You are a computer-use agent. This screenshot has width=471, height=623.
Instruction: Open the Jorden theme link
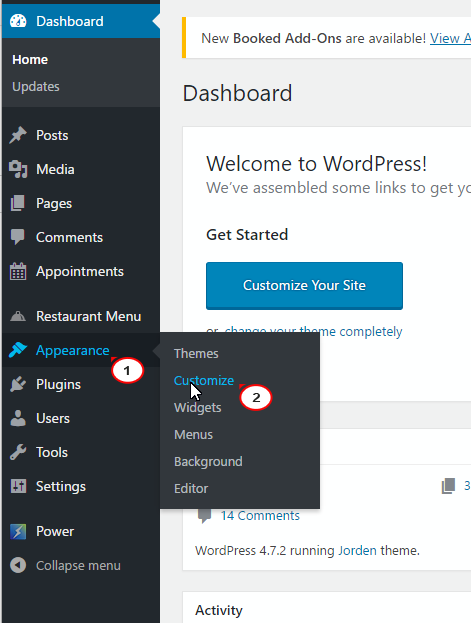[x=357, y=551]
